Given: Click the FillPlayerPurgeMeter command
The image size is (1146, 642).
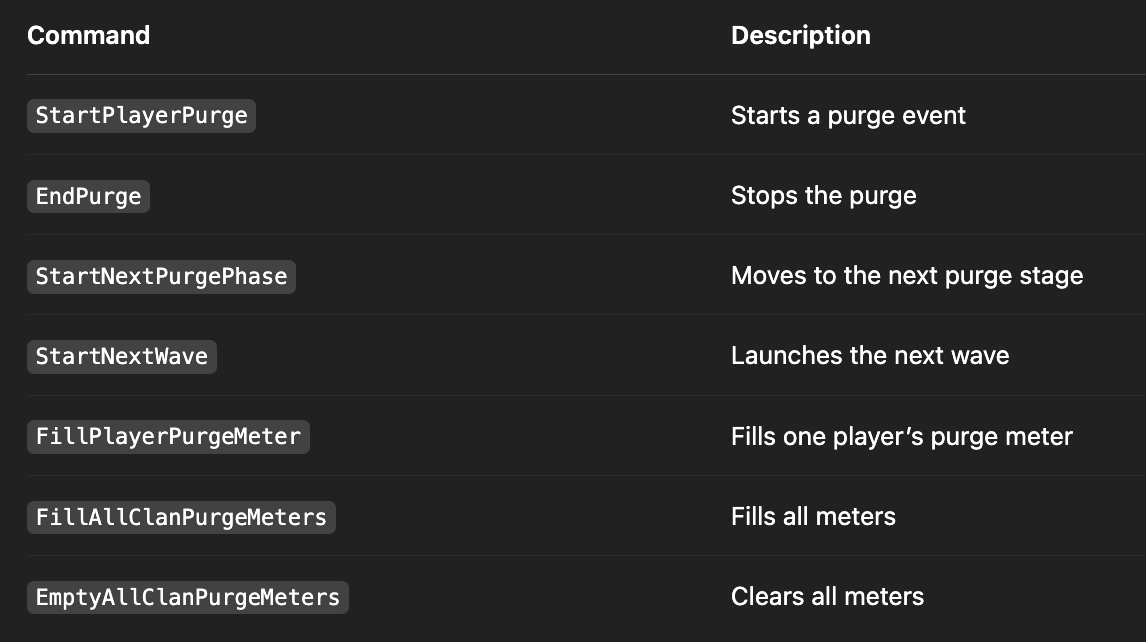Looking at the screenshot, I should click(x=168, y=437).
